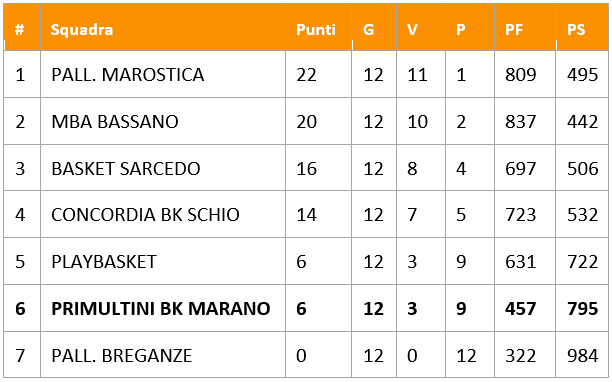
Task: Click the # rank column header
Action: [20, 30]
